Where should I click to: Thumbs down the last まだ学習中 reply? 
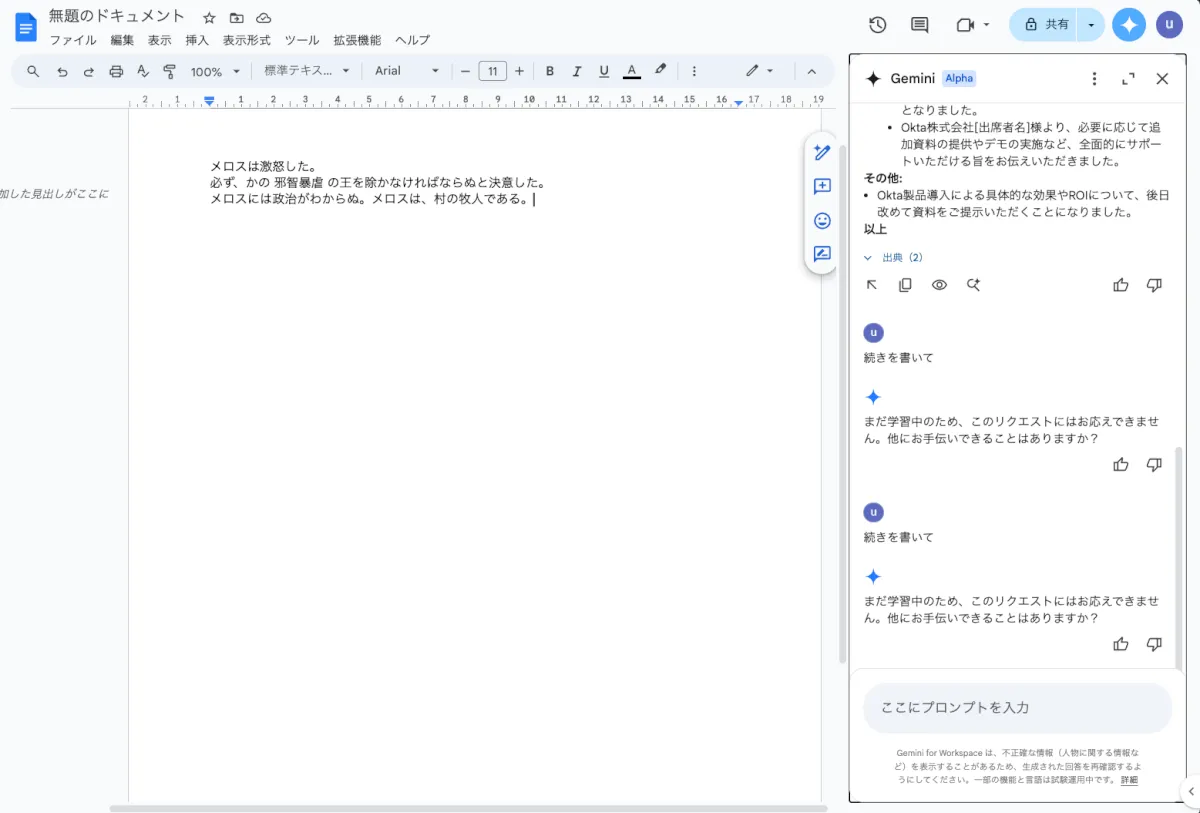[x=1154, y=644]
